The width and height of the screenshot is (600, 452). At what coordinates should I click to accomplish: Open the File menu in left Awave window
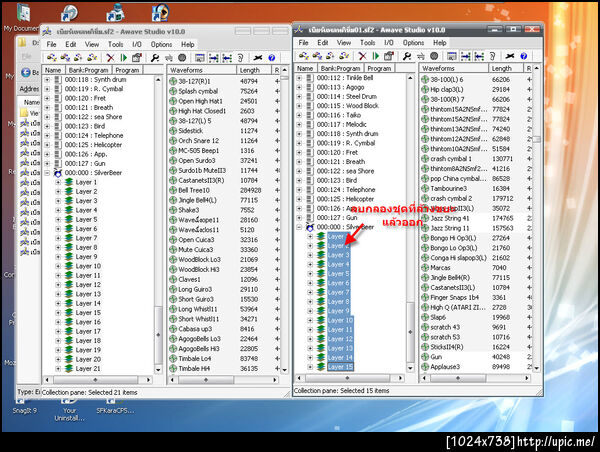point(51,44)
